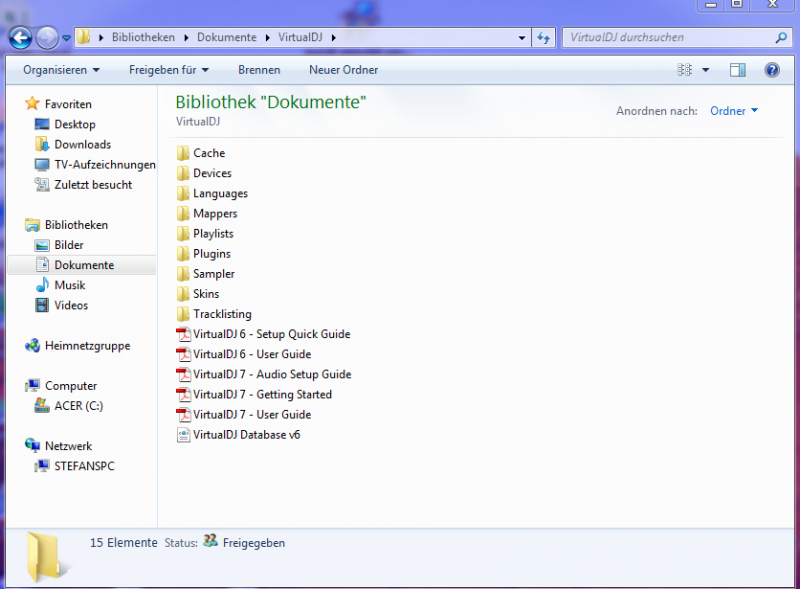Open recent pages dropdown beside the nav arrows
This screenshot has width=800, height=589.
pos(66,38)
